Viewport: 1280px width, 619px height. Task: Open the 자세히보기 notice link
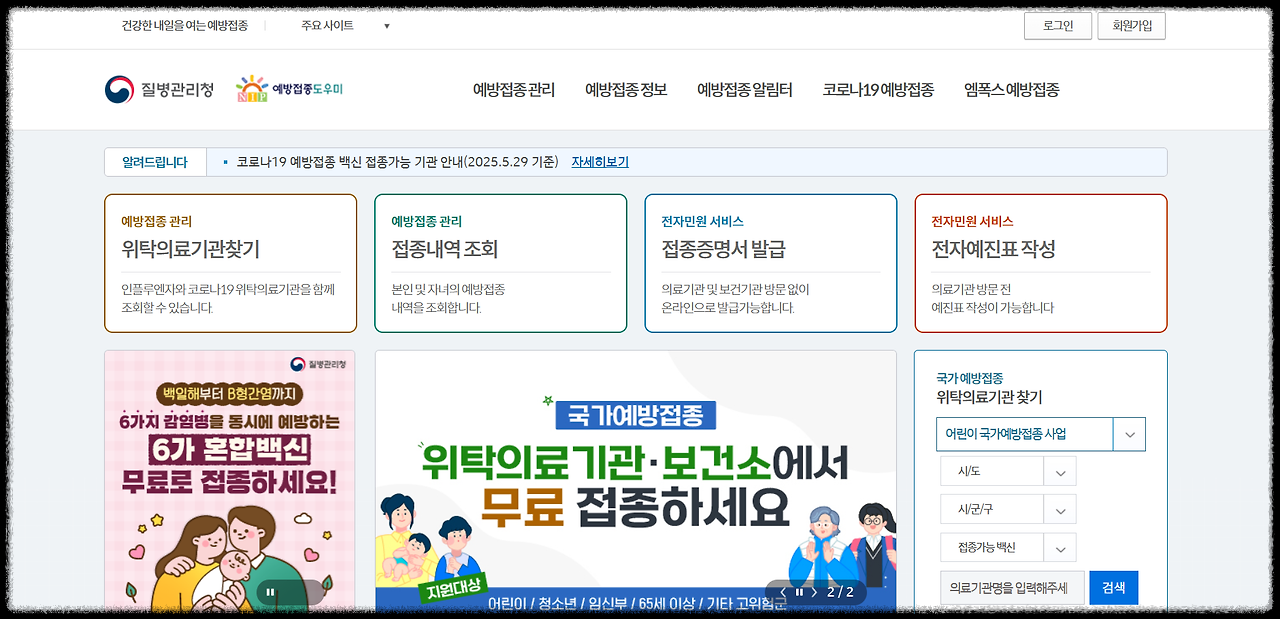(600, 161)
